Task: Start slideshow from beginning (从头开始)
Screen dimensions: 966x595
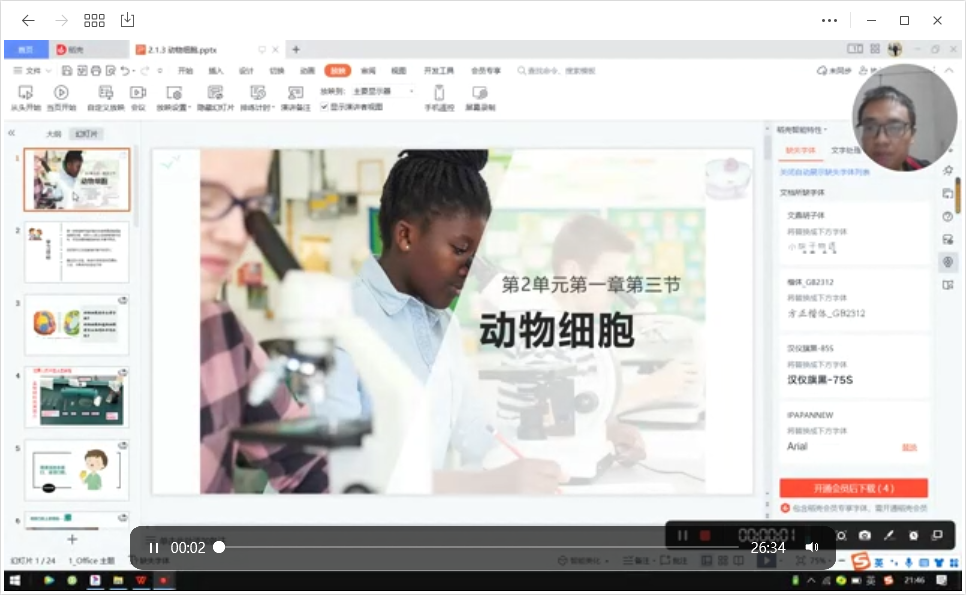Action: tap(25, 95)
